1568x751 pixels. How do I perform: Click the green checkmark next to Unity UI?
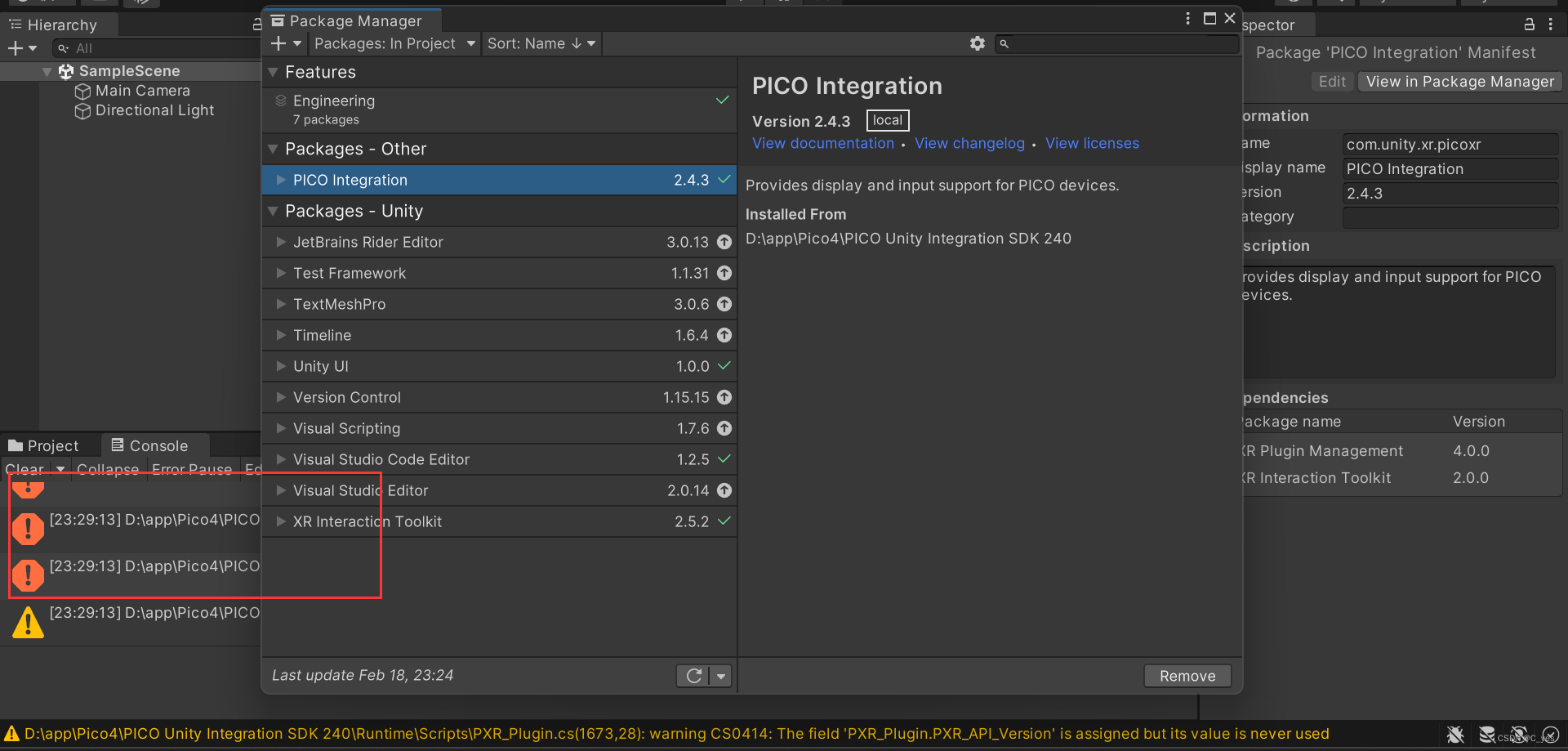724,366
